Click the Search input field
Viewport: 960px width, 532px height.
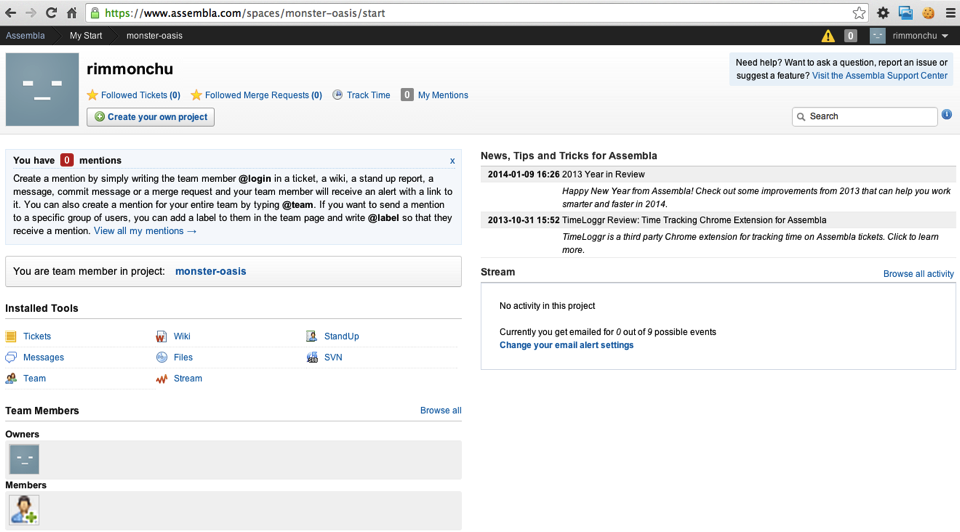pyautogui.click(x=864, y=116)
